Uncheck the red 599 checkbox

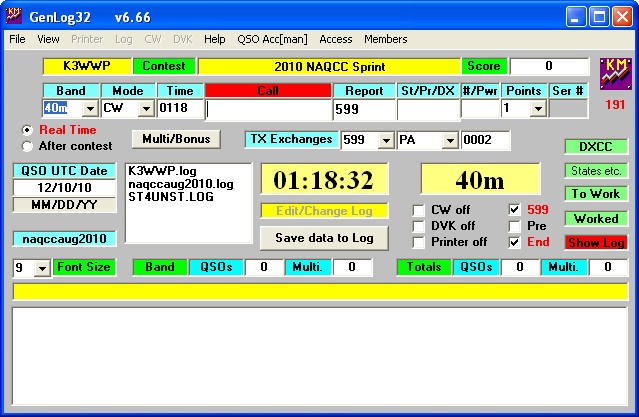514,210
